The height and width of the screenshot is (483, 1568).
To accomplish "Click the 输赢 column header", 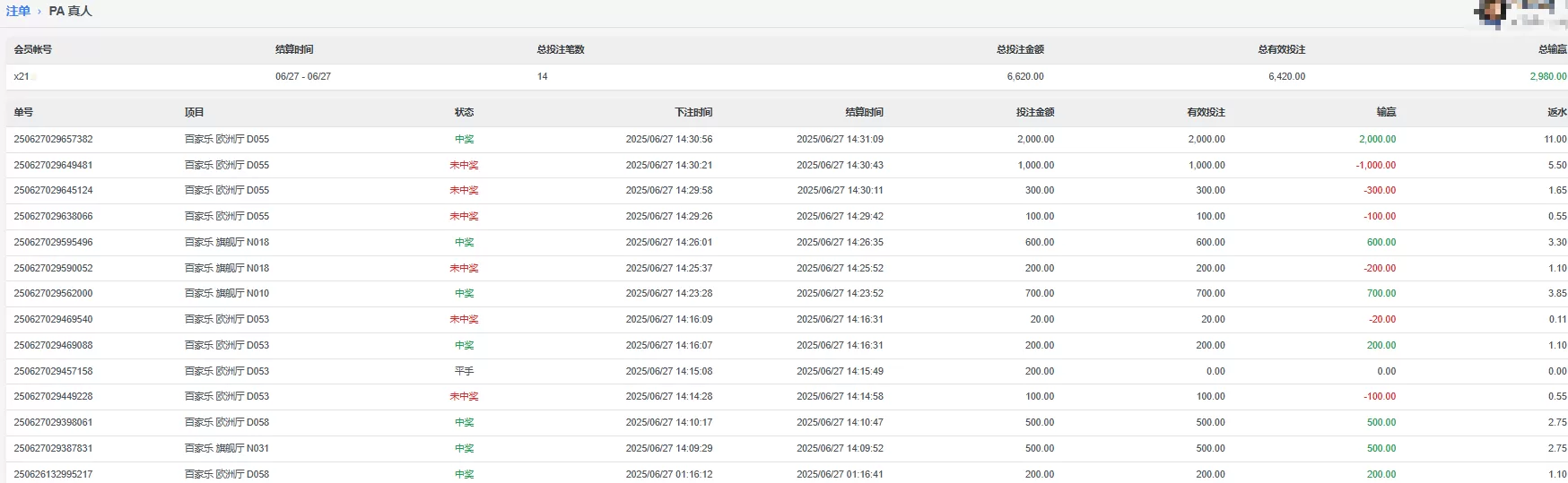I will (x=1386, y=112).
